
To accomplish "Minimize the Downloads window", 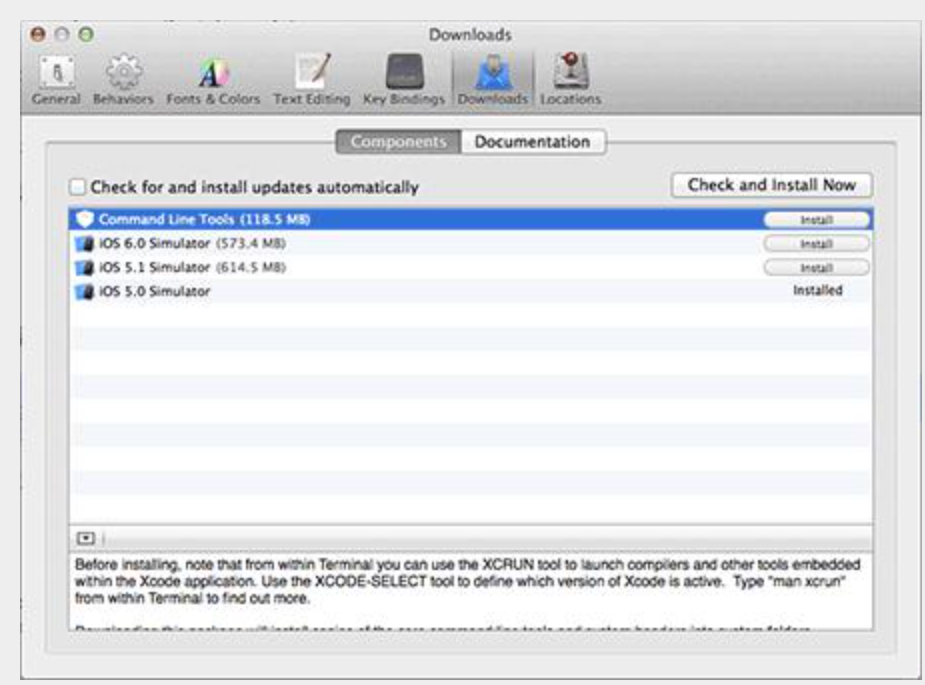I will point(62,34).
